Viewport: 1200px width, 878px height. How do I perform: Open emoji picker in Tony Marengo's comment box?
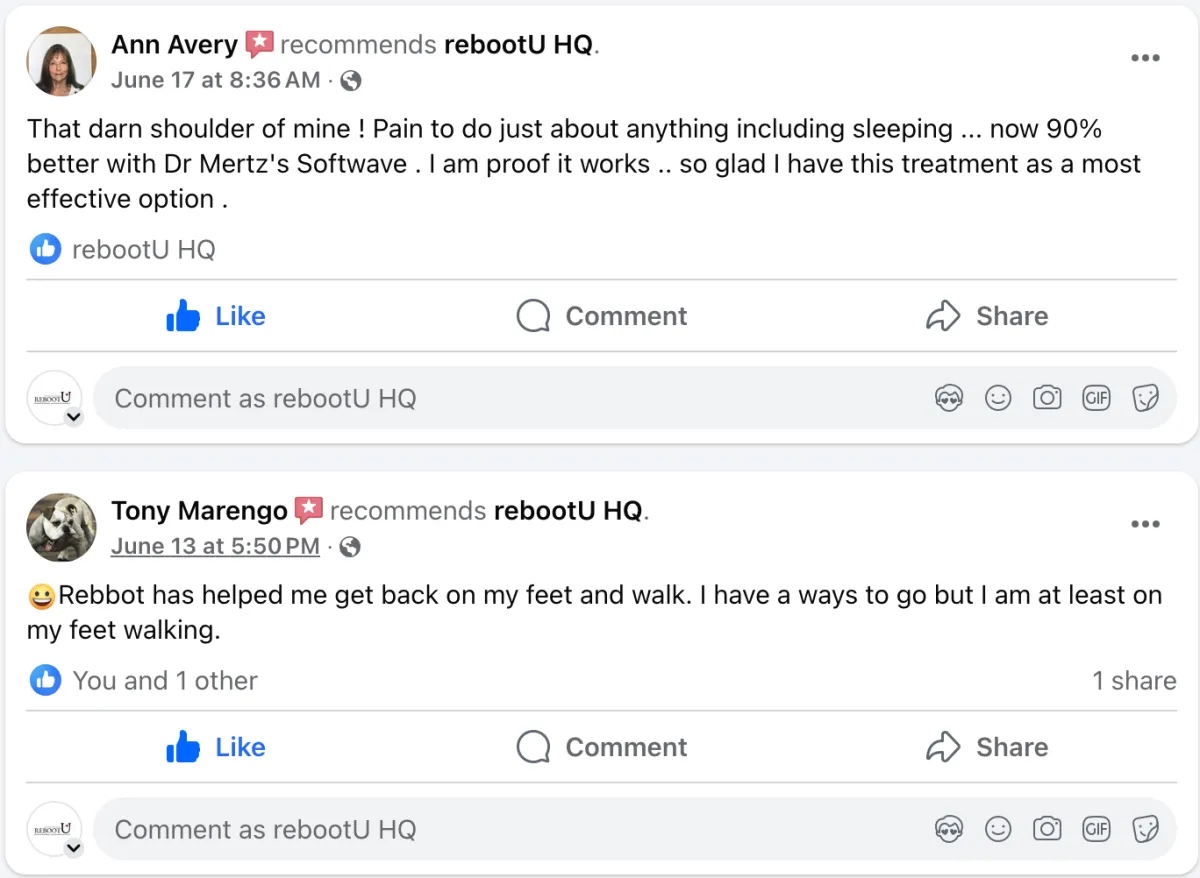(x=997, y=829)
